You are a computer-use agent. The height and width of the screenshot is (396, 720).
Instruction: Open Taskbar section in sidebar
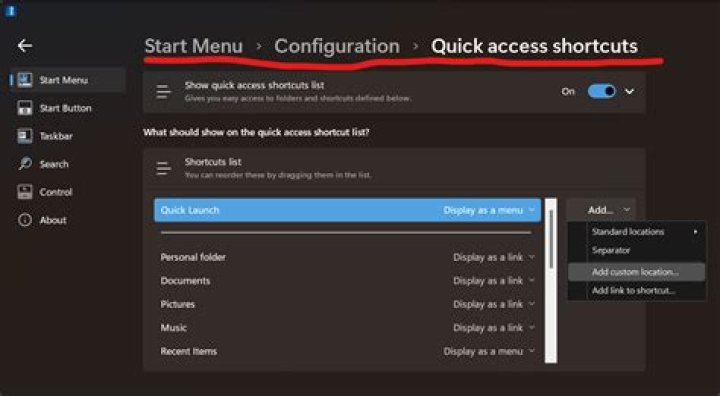68,136
